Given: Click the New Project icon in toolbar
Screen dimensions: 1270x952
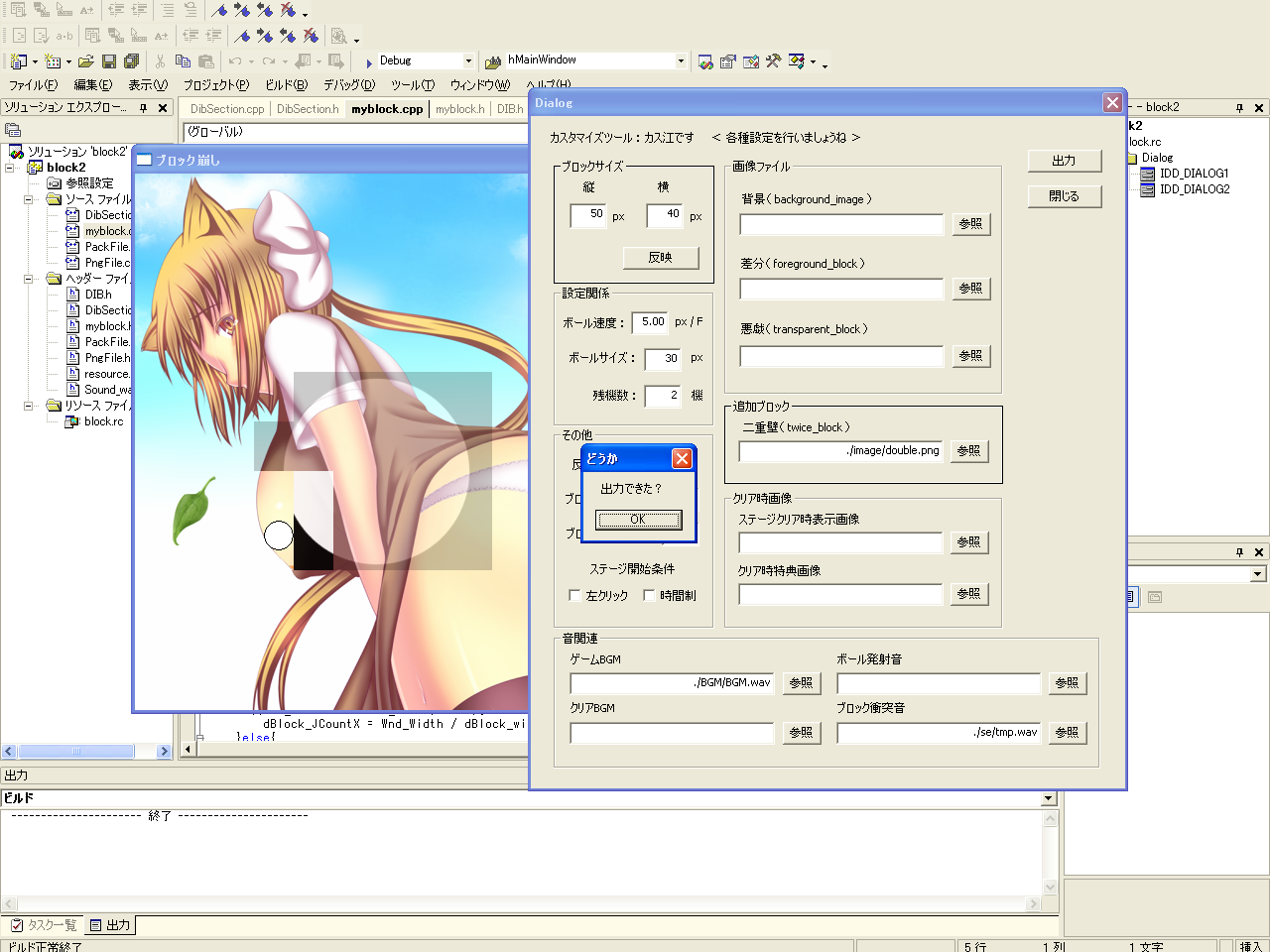Looking at the screenshot, I should tap(18, 61).
